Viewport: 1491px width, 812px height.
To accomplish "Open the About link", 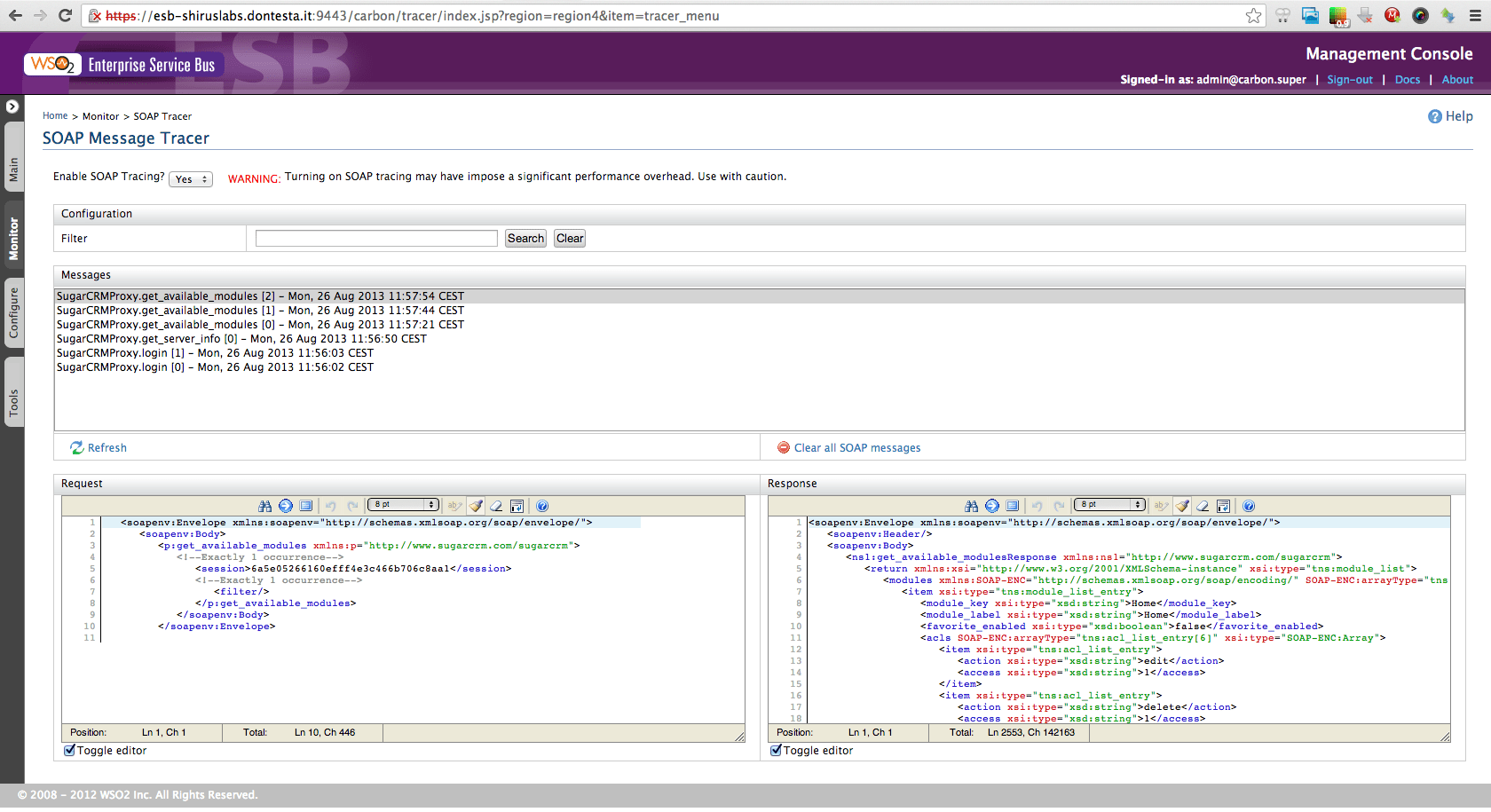I will coord(1457,80).
